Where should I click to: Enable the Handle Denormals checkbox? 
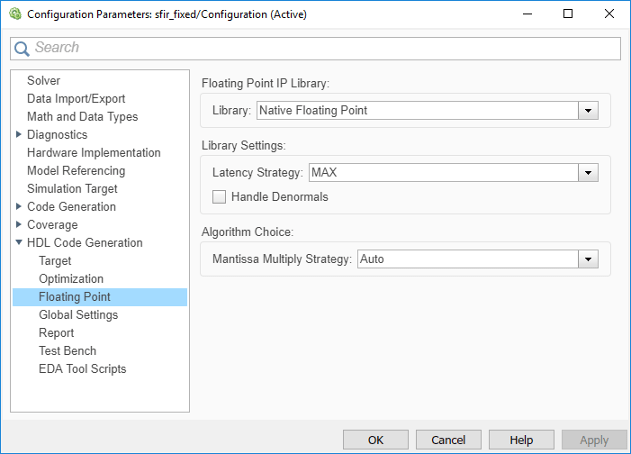[219, 197]
